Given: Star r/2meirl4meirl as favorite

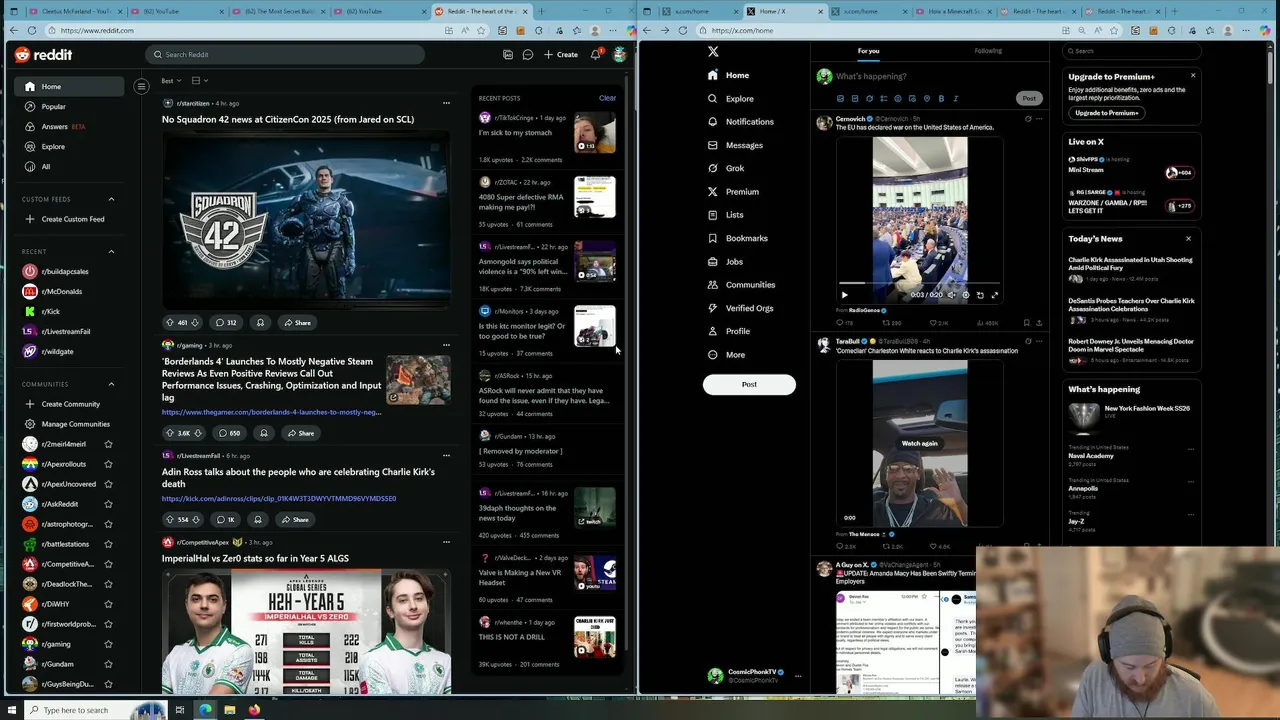Looking at the screenshot, I should 108,444.
